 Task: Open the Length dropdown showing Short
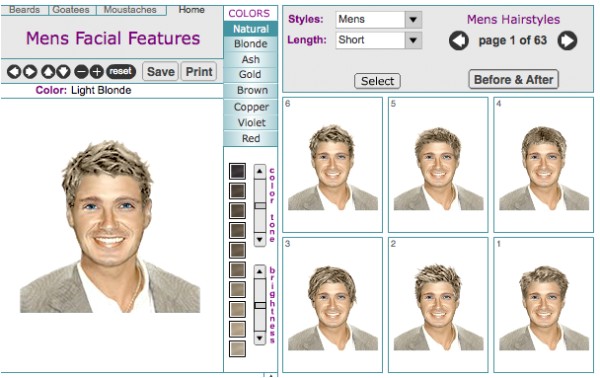coord(379,40)
